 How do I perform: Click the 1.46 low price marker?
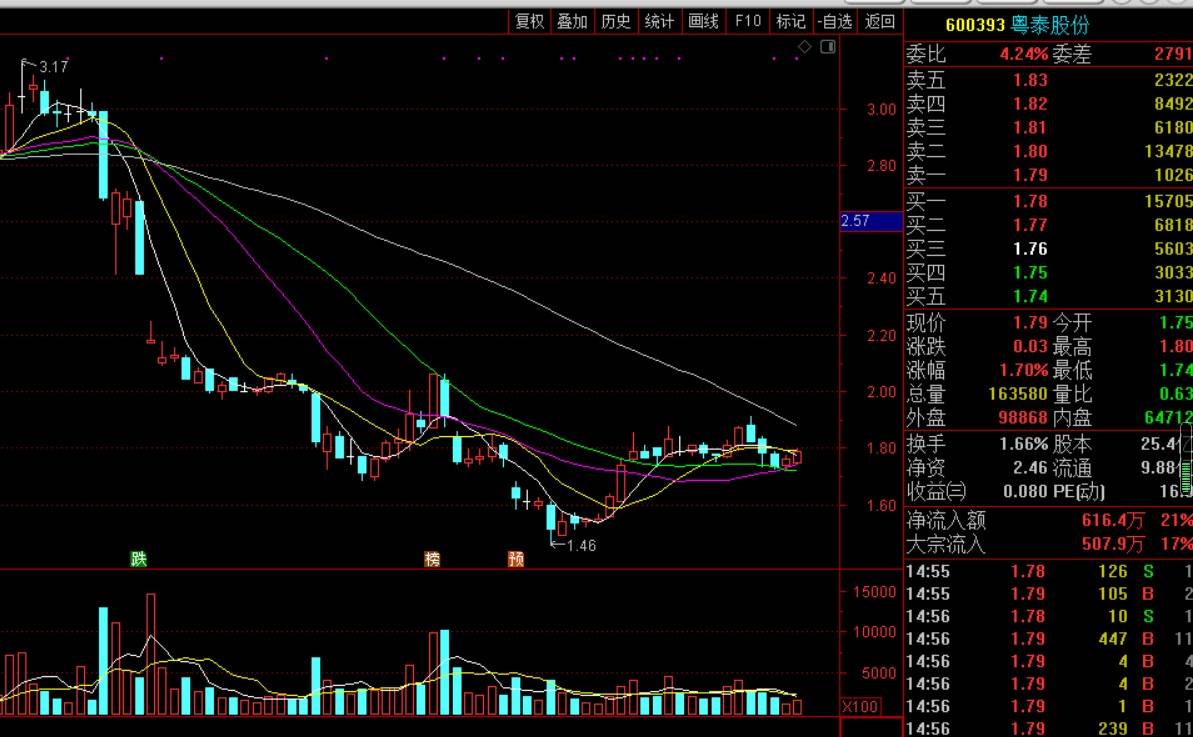coord(580,546)
